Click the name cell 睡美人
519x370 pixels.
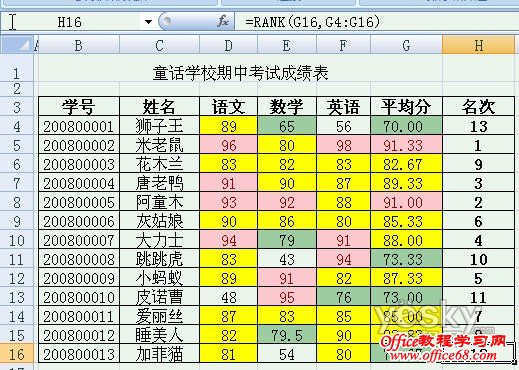(x=159, y=335)
